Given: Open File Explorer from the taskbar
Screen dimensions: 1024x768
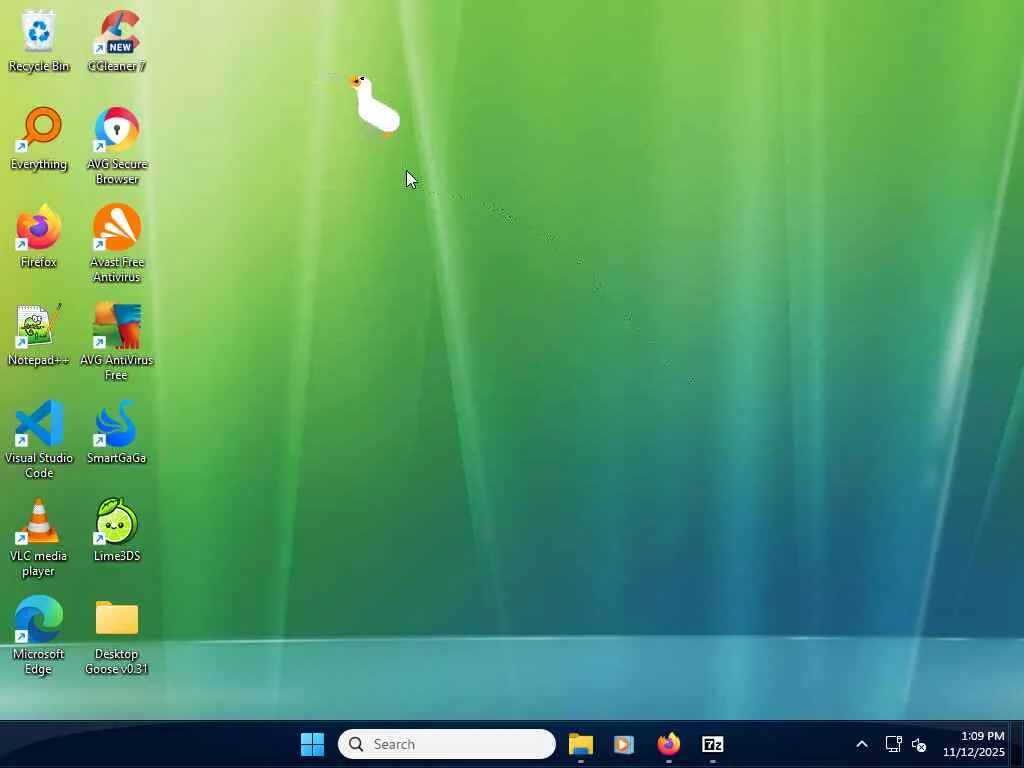Looking at the screenshot, I should coord(581,744).
